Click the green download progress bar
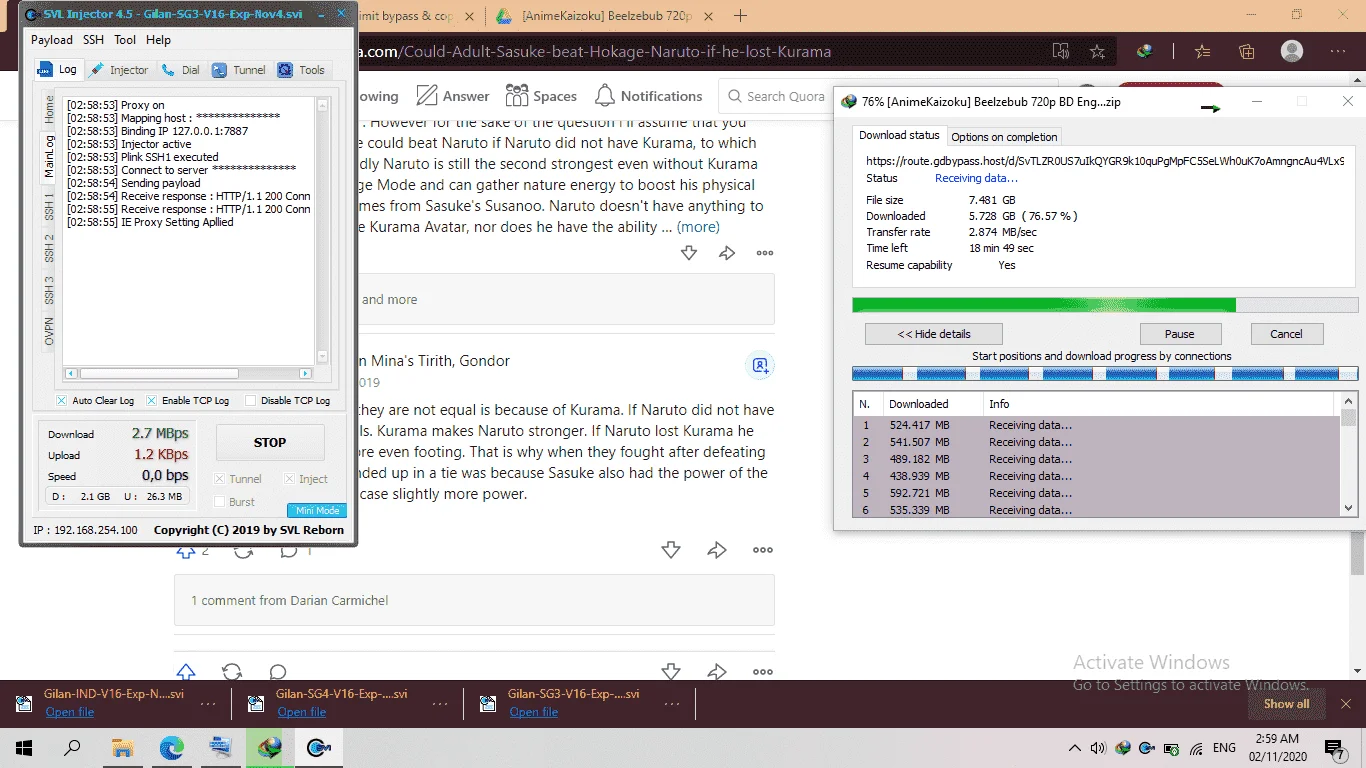The image size is (1366, 768). pos(1105,305)
